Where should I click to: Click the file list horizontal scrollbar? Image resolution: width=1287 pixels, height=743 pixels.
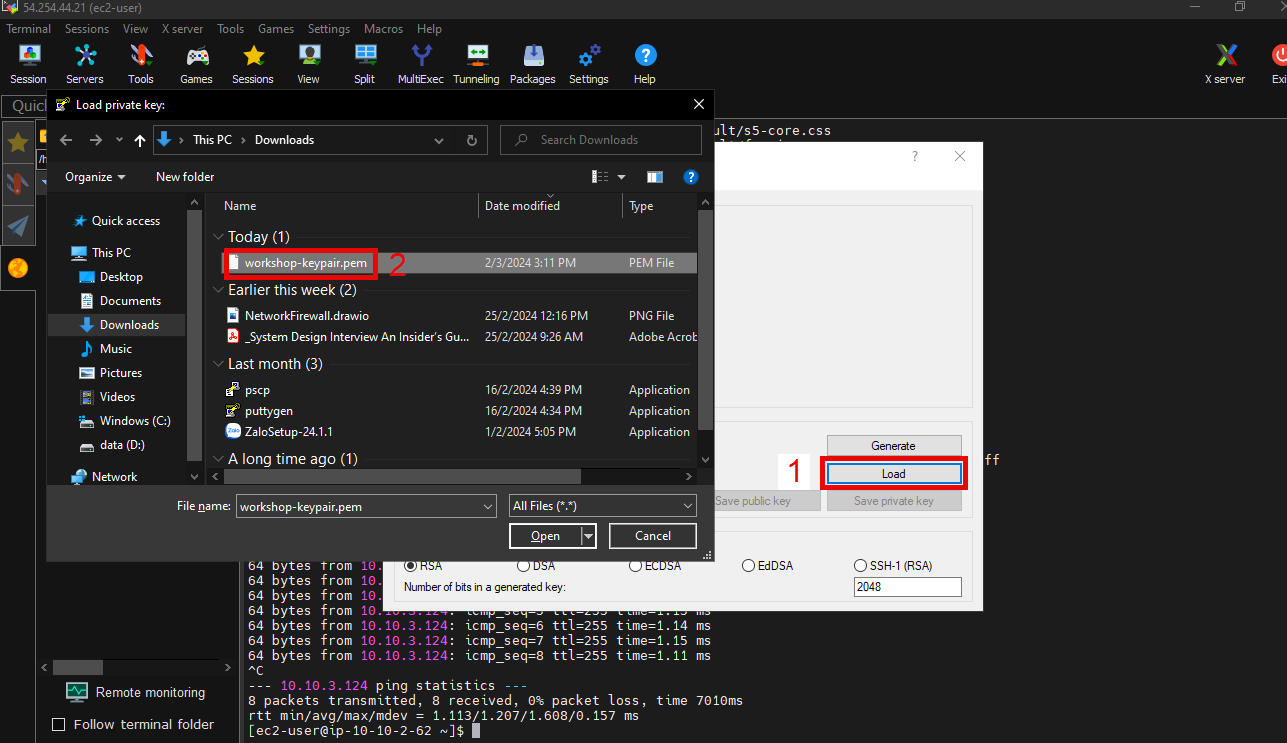pyautogui.click(x=401, y=477)
